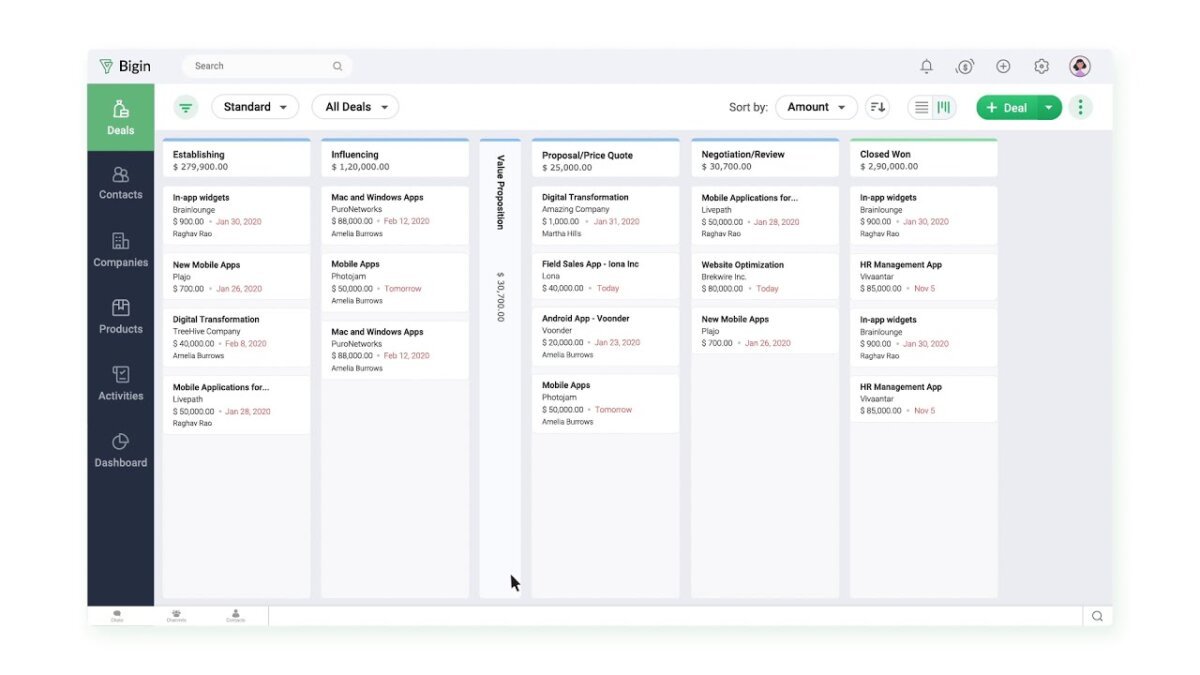Click the green + Deal button
The height and width of the screenshot is (675, 1200).
coord(1006,107)
